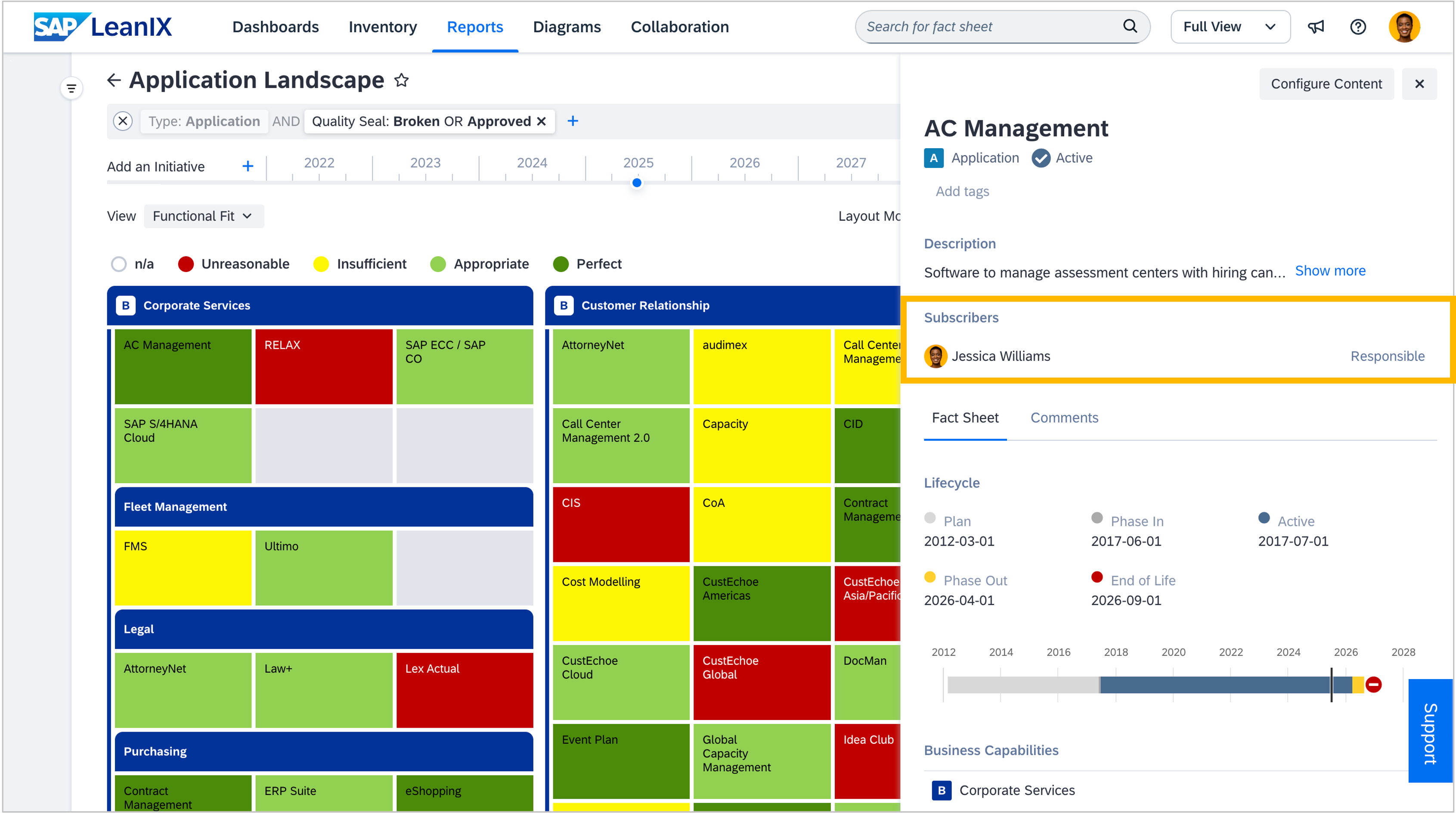Viewport: 1456px width, 813px height.
Task: Favorite the report with the star icon
Action: (401, 80)
